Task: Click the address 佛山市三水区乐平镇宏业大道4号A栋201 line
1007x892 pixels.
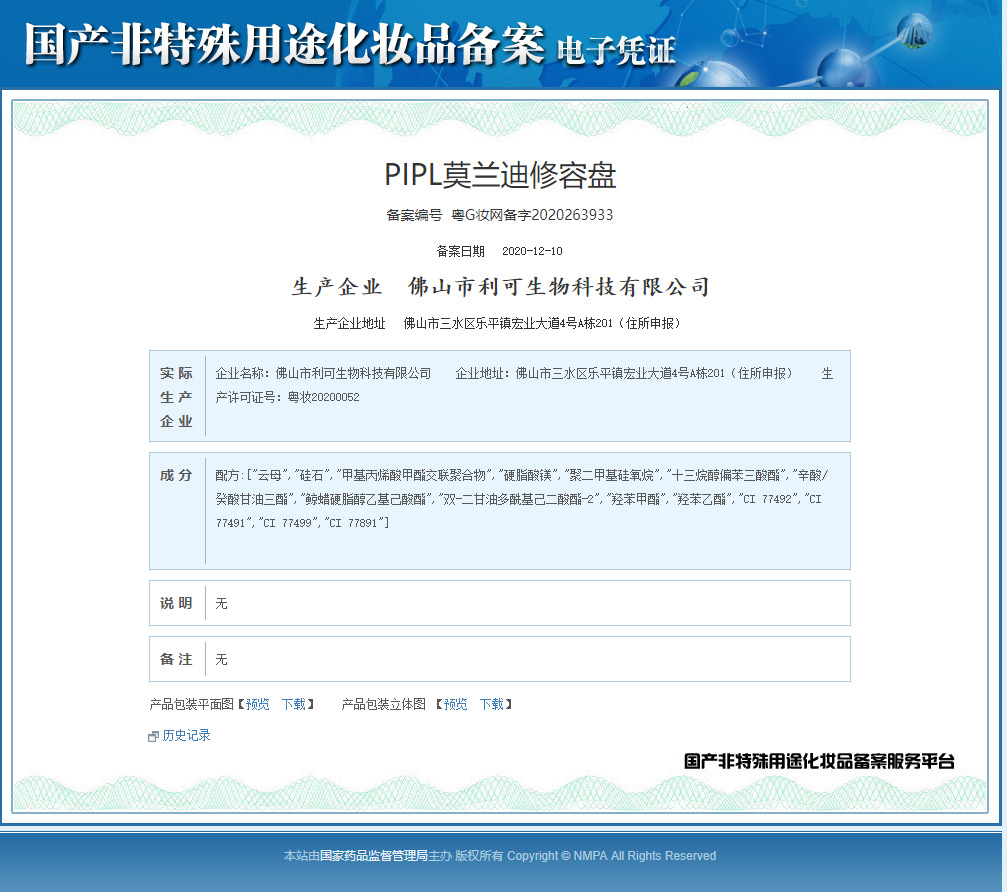Action: (541, 323)
